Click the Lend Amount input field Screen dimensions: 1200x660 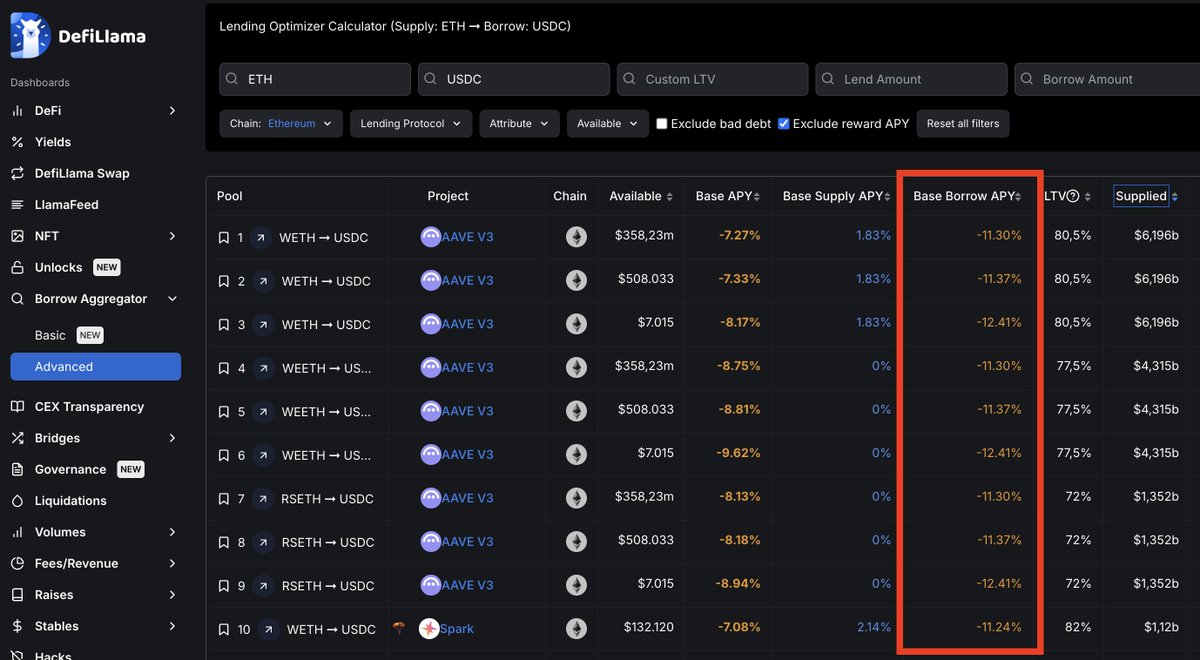(x=911, y=79)
